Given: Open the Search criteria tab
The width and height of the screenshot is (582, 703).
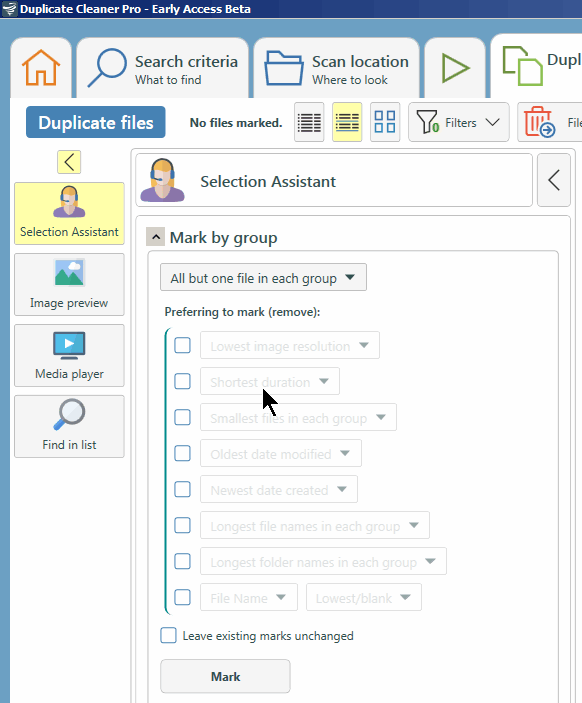Looking at the screenshot, I should (x=162, y=68).
